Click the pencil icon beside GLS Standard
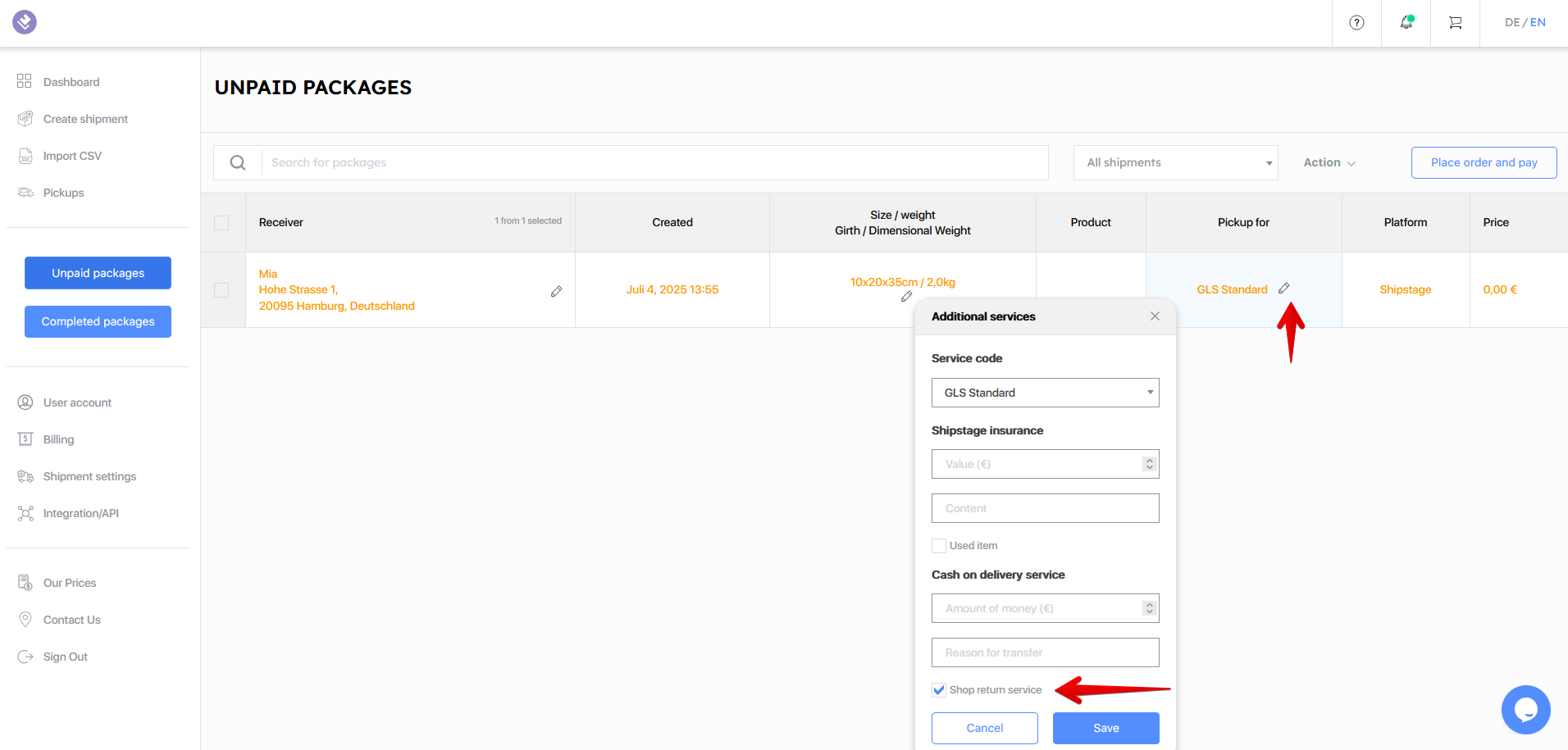The image size is (1568, 750). point(1283,289)
